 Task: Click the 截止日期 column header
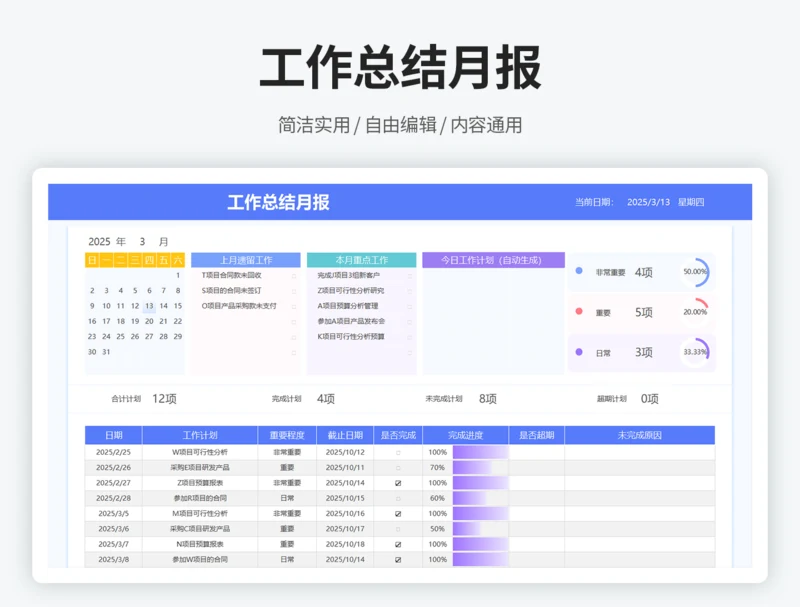coord(345,435)
